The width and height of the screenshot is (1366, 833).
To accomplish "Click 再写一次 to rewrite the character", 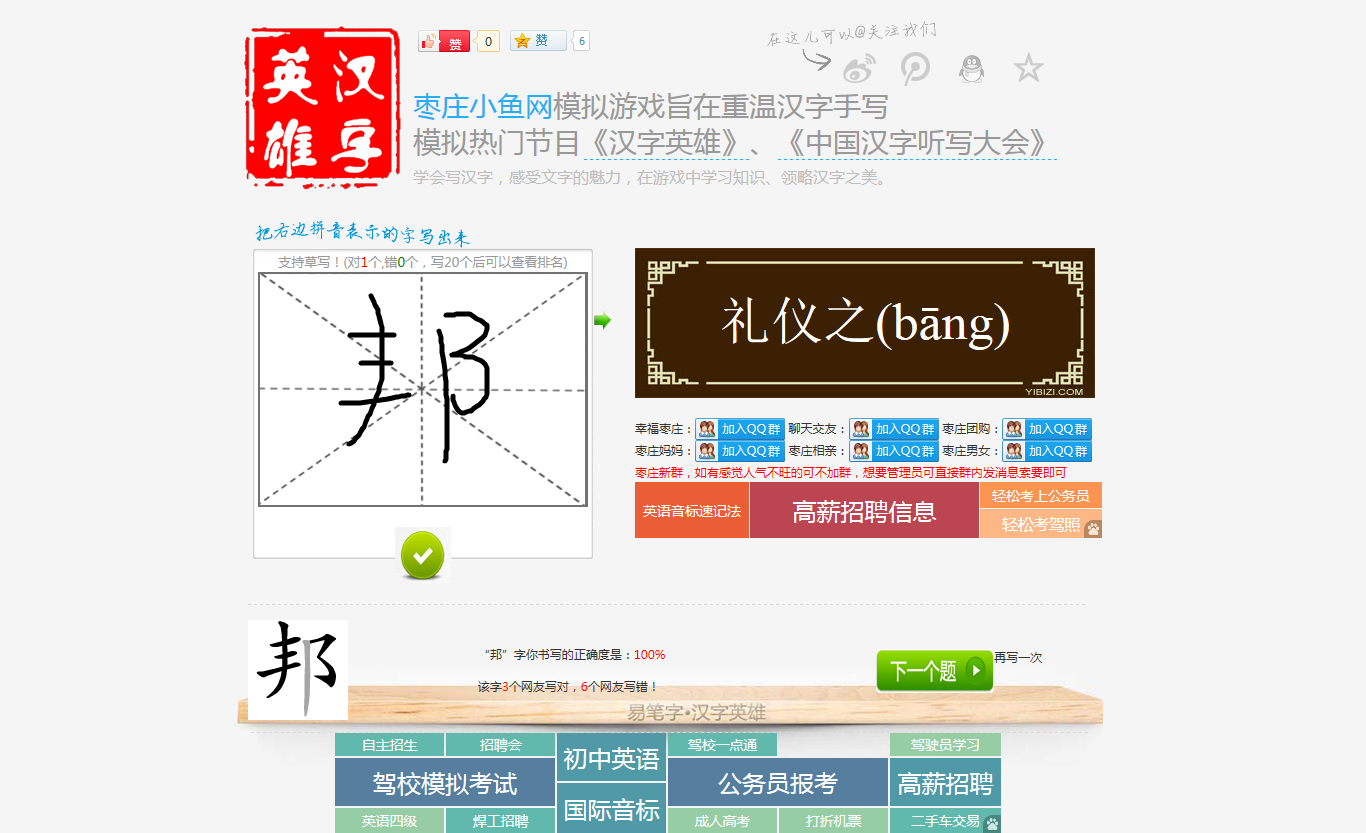I will (x=1018, y=658).
